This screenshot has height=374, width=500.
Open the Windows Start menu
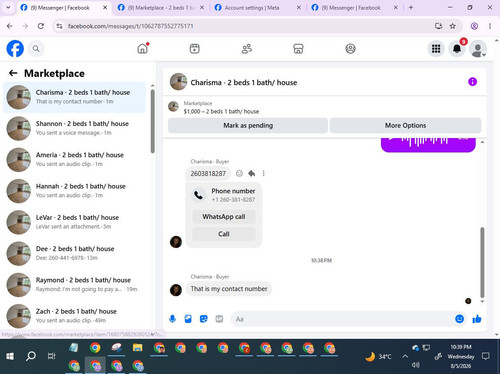(10, 356)
